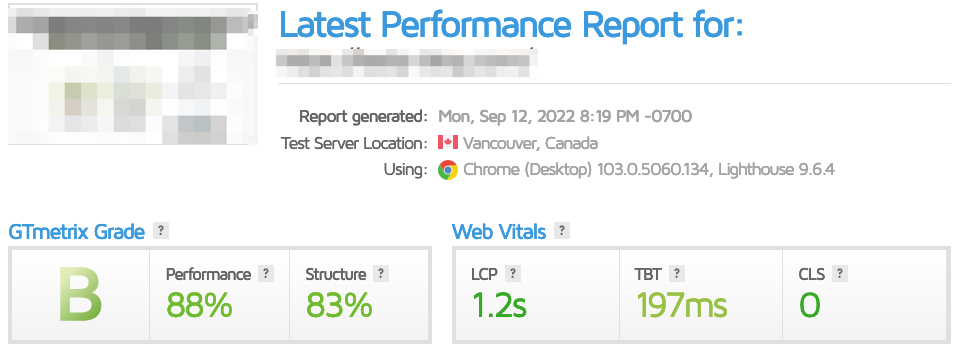The height and width of the screenshot is (363, 971).
Task: Click the CLS value of 0
Action: point(809,305)
